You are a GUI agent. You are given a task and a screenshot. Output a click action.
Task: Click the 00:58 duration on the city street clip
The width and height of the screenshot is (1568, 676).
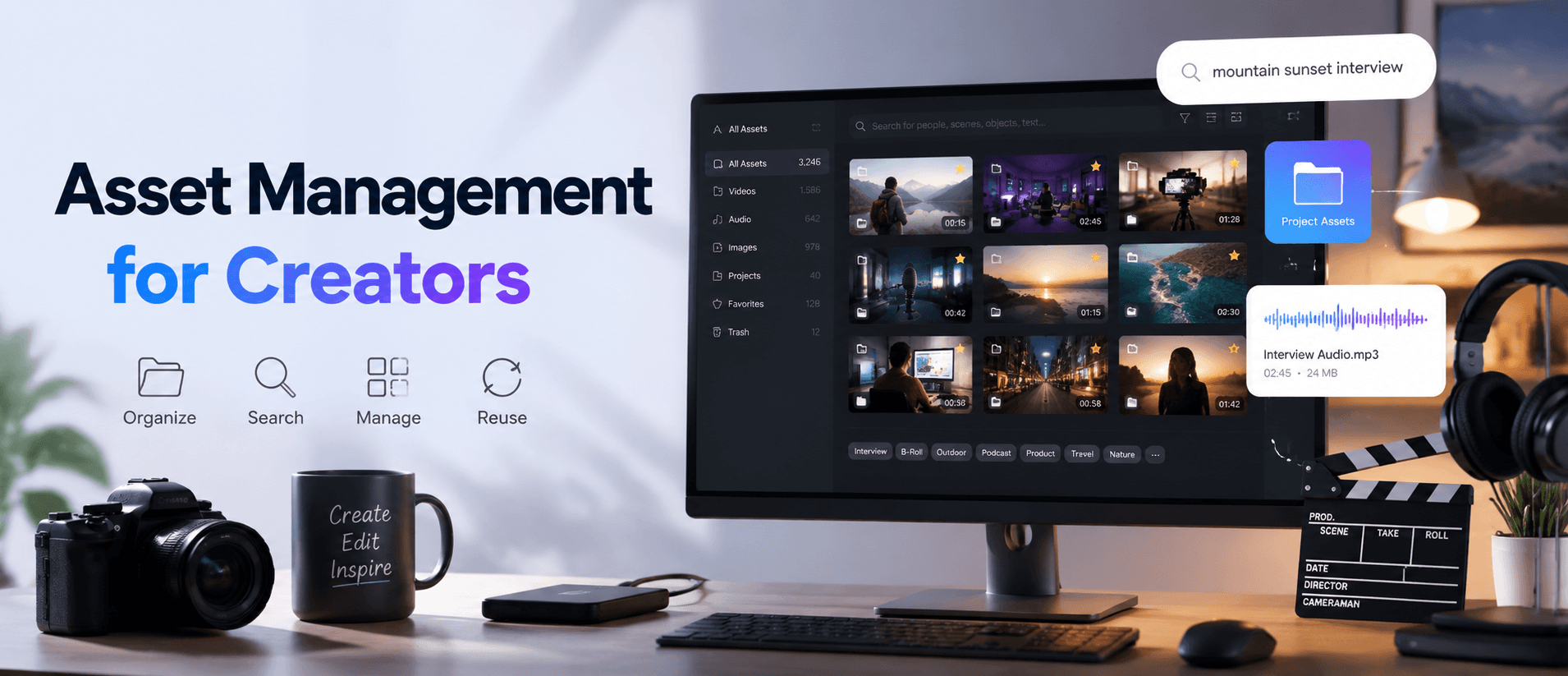[x=1090, y=403]
